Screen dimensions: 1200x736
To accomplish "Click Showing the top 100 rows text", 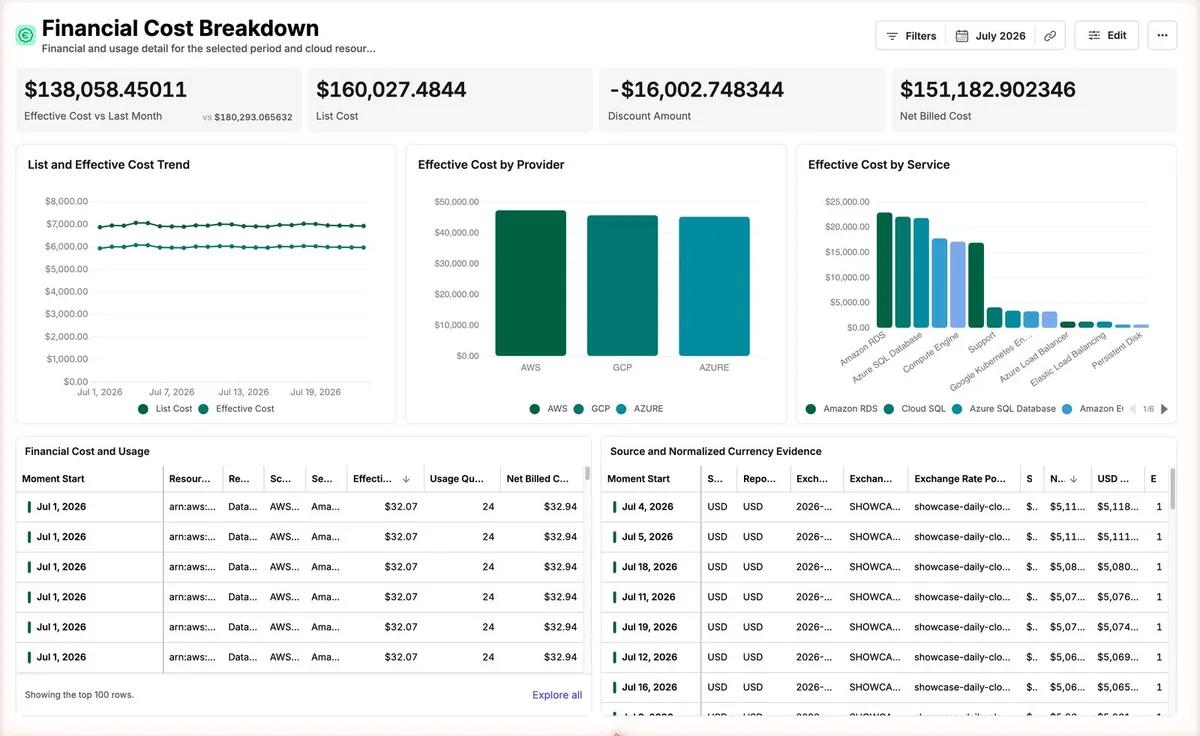I will pyautogui.click(x=79, y=695).
